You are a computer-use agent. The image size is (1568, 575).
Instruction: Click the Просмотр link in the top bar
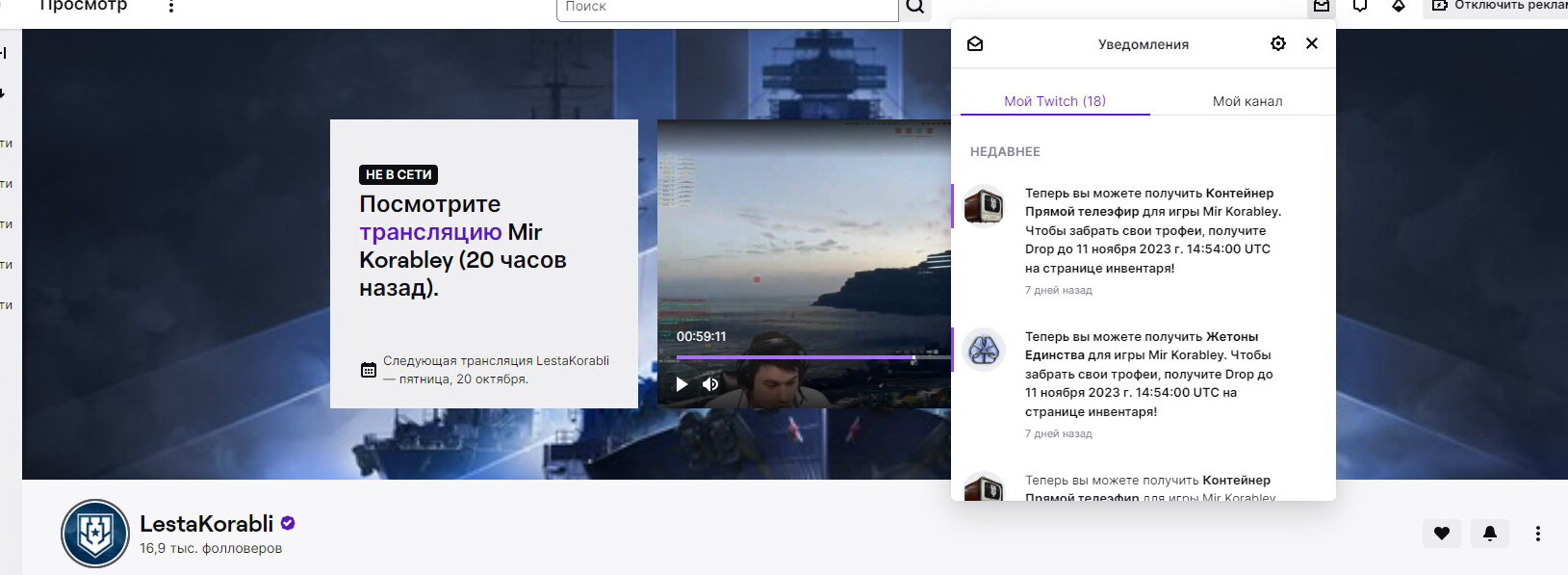pos(83,6)
